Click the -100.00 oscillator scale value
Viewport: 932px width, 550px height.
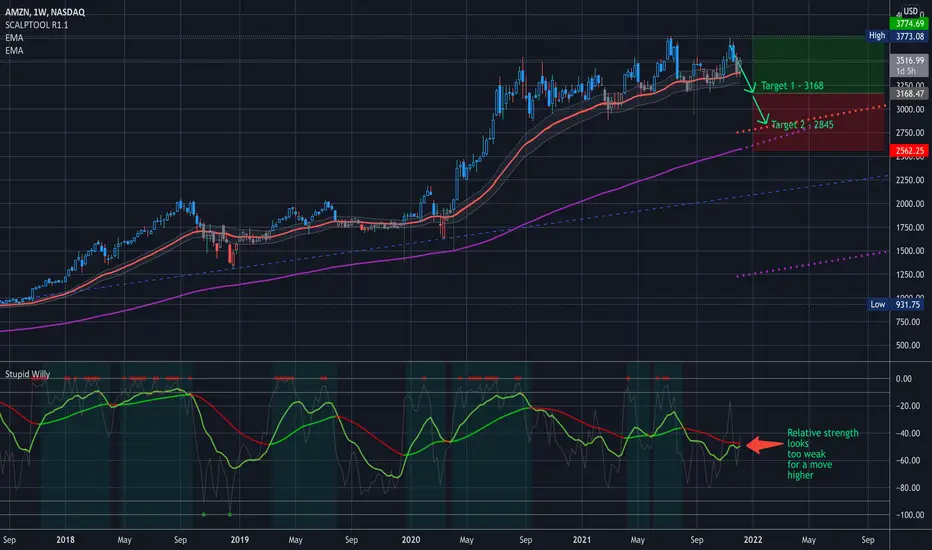908,515
